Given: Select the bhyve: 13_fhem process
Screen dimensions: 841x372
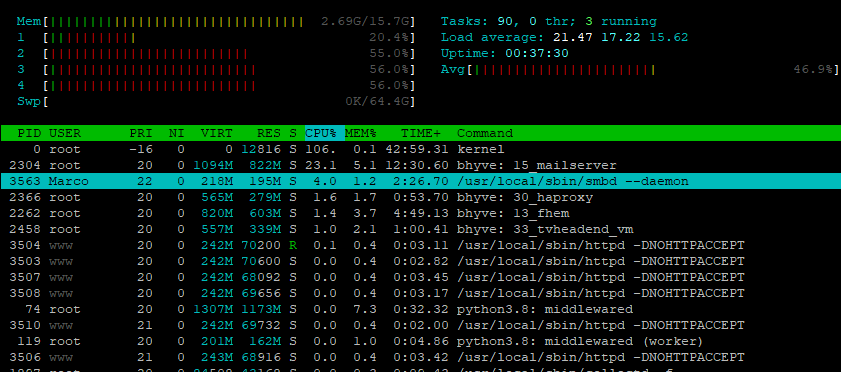Looking at the screenshot, I should click(x=420, y=213).
